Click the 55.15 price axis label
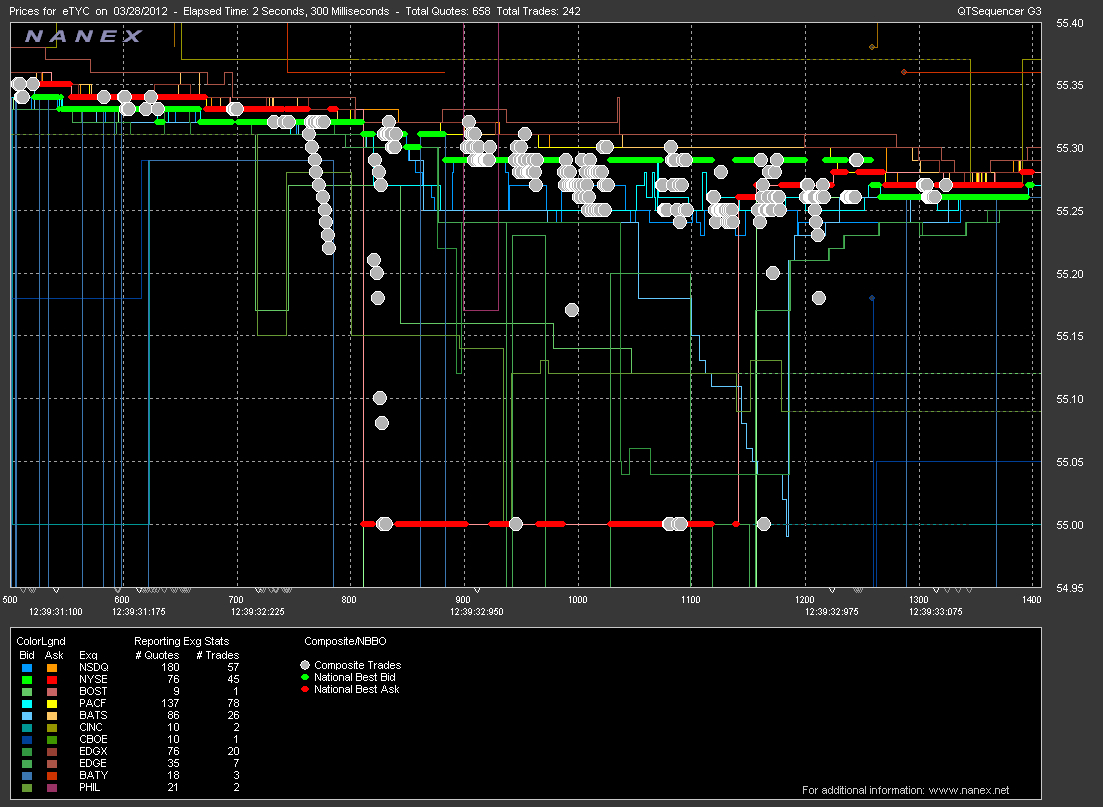 coord(1069,336)
